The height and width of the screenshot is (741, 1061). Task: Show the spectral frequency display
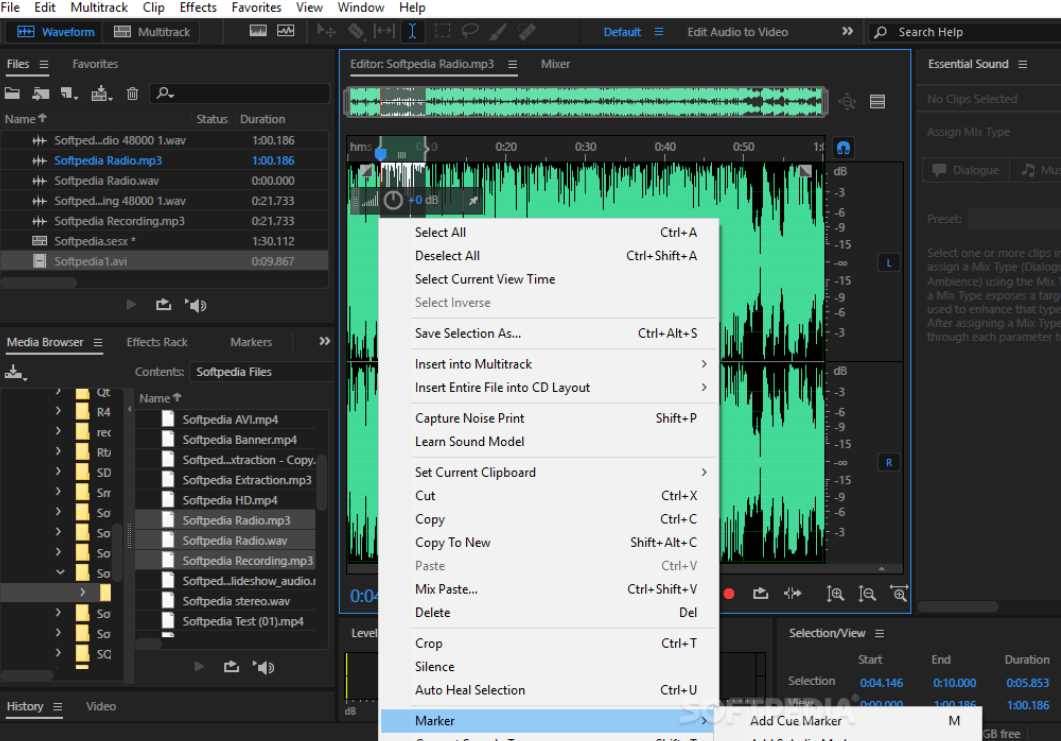tap(258, 31)
